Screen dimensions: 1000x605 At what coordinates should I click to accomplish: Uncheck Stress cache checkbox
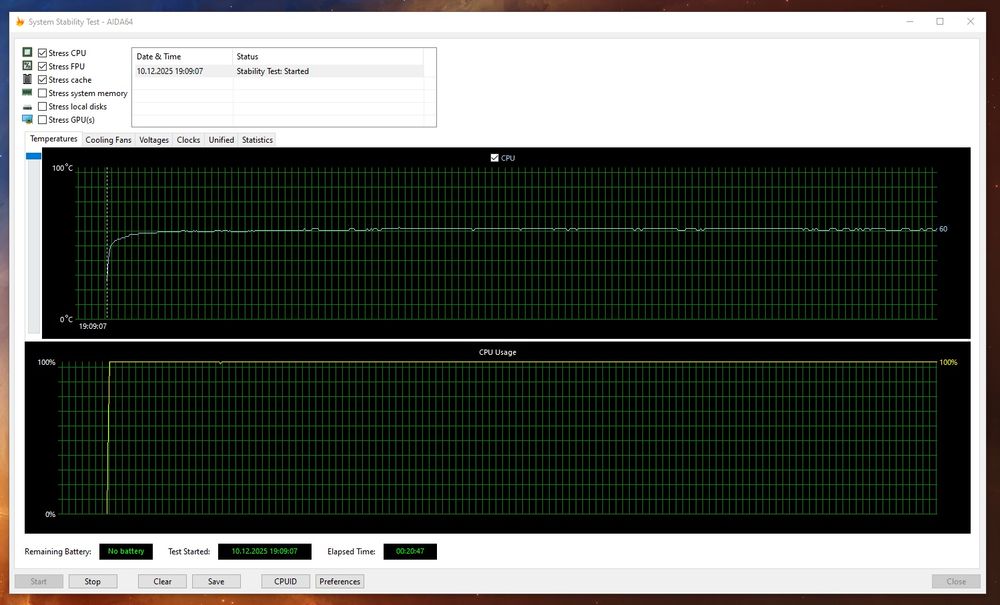coord(42,80)
